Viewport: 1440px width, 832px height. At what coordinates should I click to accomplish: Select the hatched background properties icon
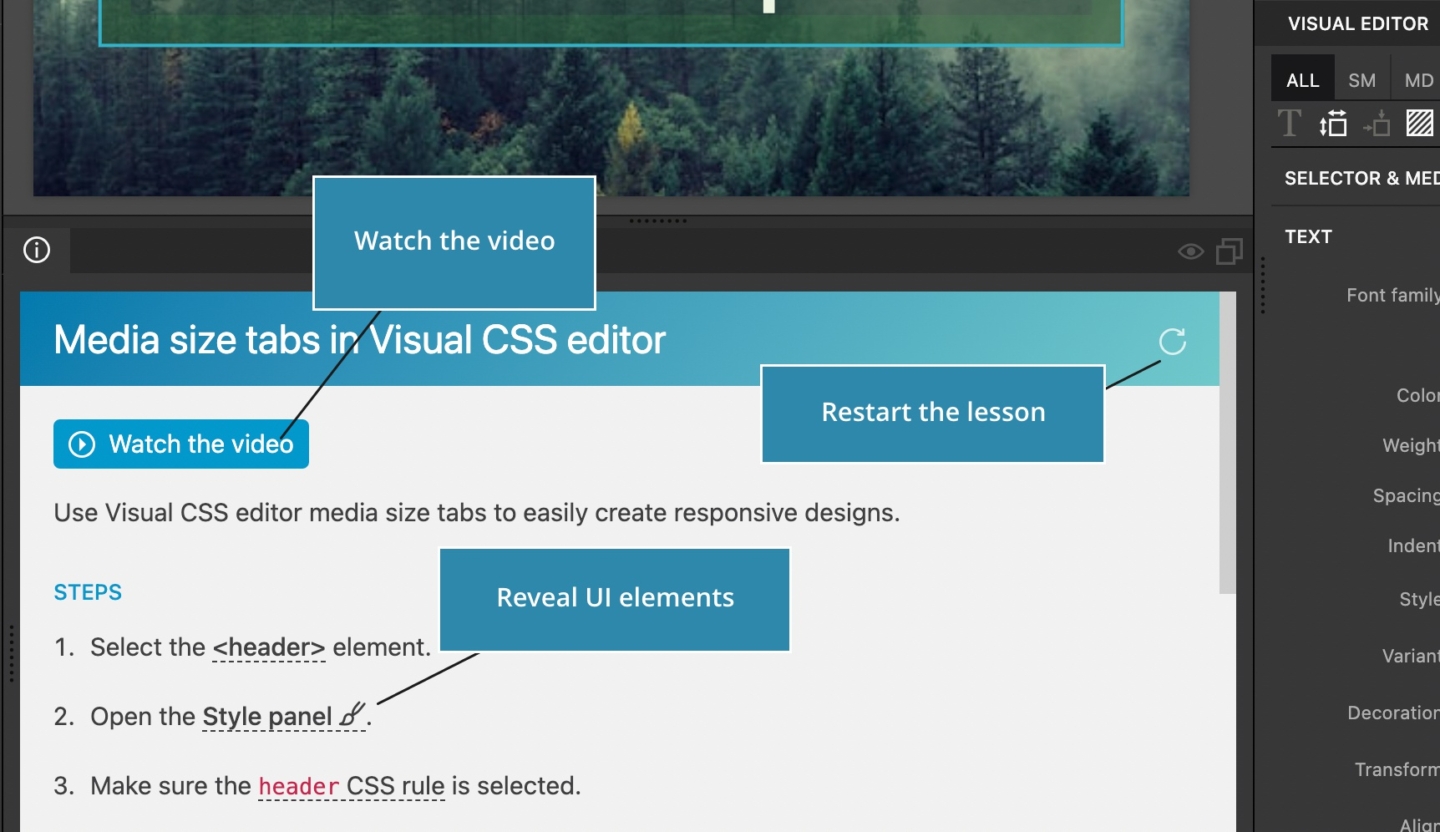tap(1419, 124)
